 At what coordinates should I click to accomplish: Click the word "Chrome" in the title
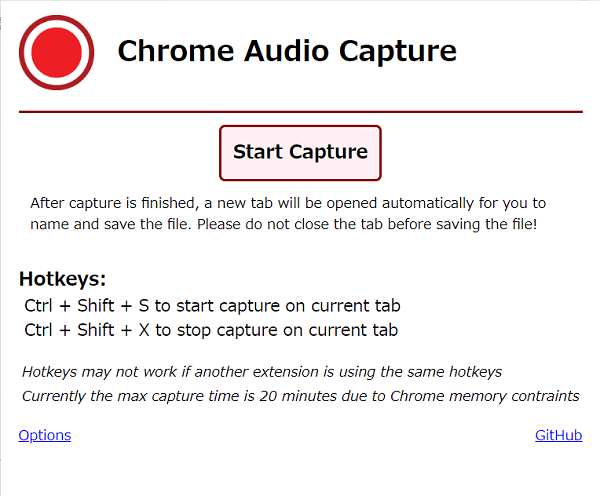pyautogui.click(x=171, y=51)
